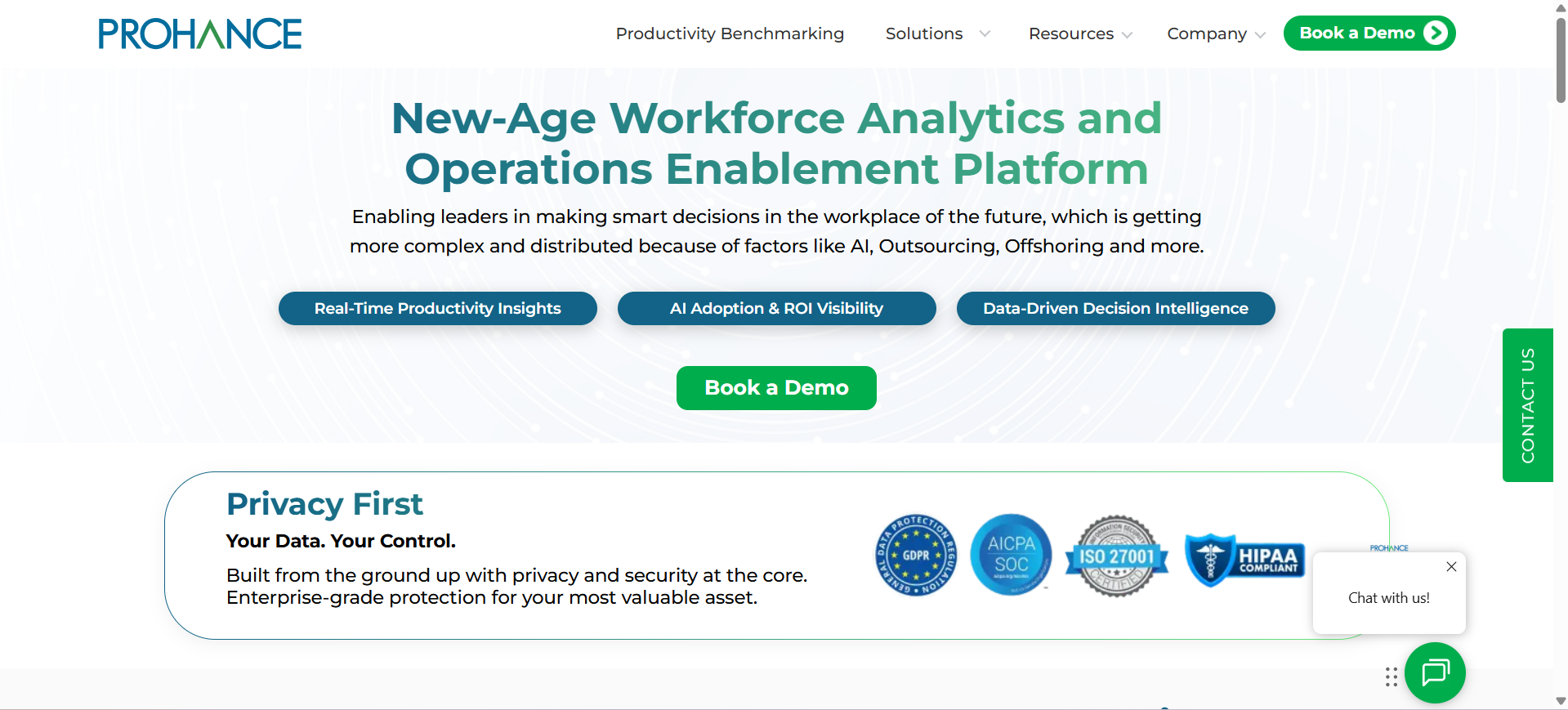Click the ISO 27001 certified badge
This screenshot has width=1568, height=710.
click(1116, 556)
